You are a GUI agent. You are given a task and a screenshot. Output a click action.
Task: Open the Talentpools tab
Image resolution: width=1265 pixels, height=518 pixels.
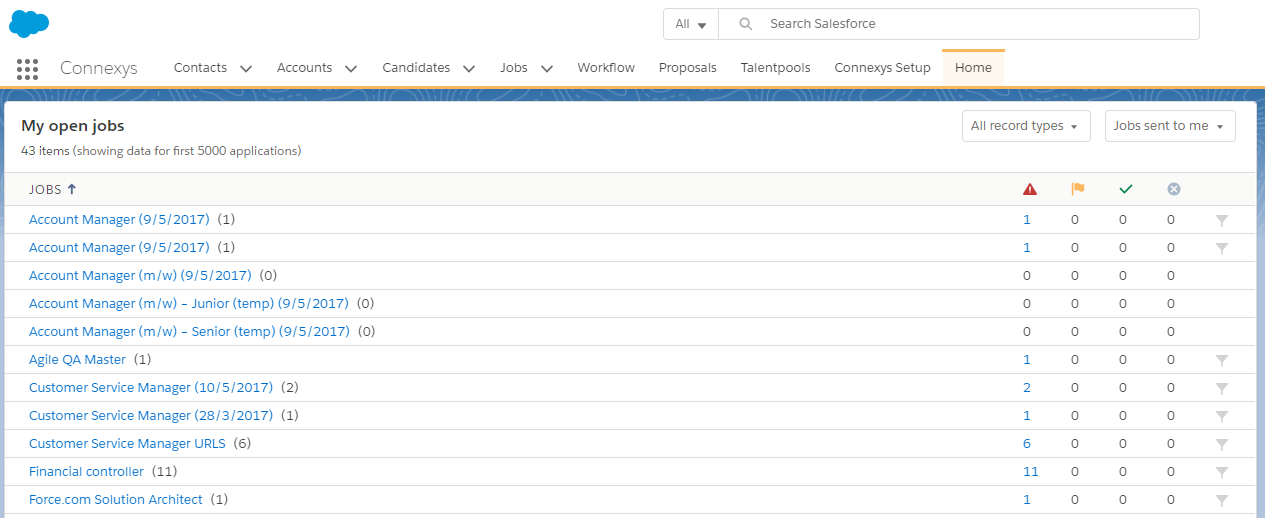(775, 68)
